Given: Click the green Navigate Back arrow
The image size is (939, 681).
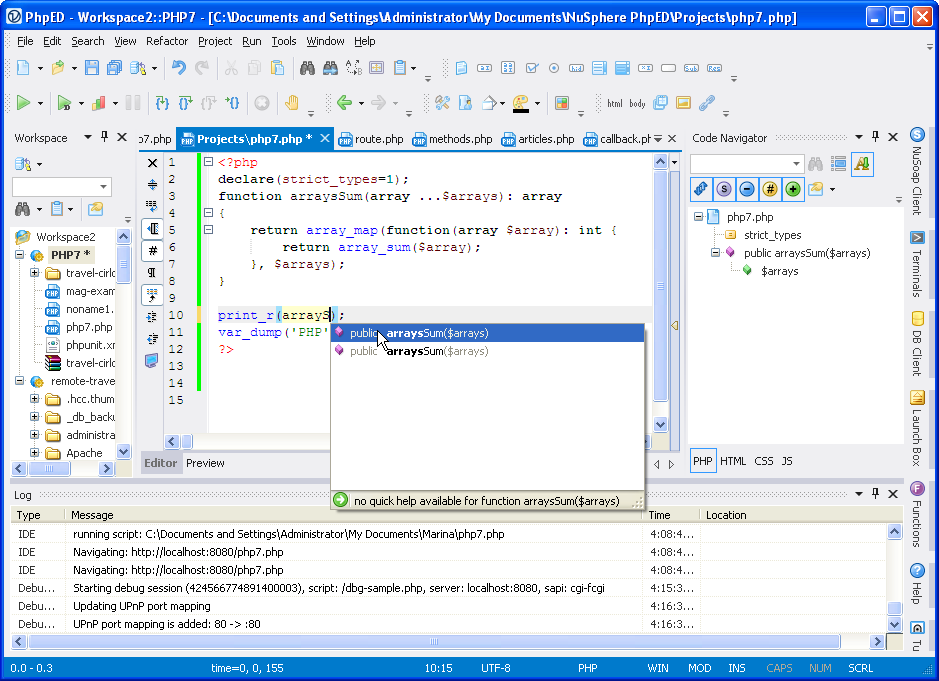Looking at the screenshot, I should [x=344, y=103].
